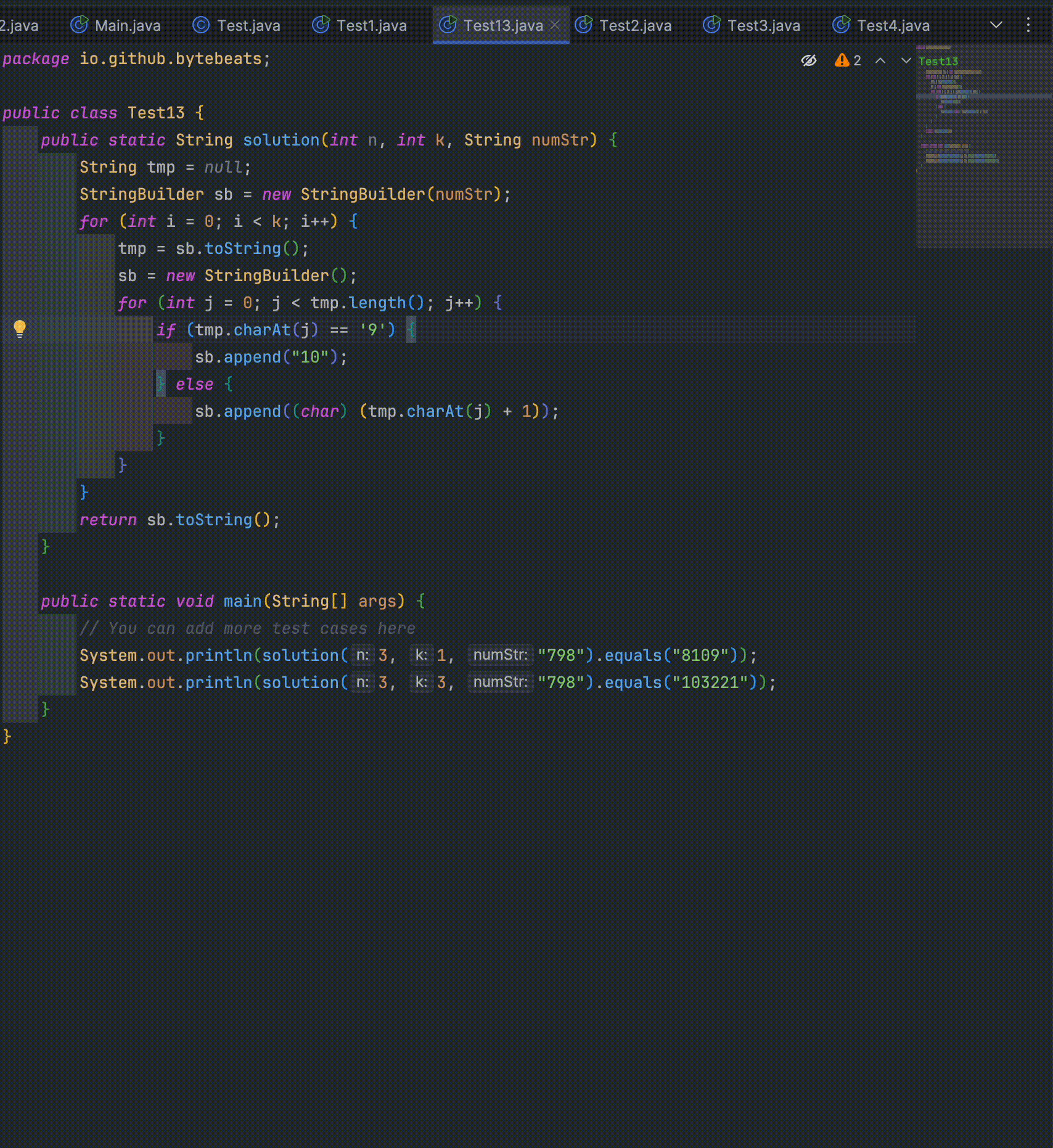Click the test class icon on Test13.java tab

click(x=449, y=25)
